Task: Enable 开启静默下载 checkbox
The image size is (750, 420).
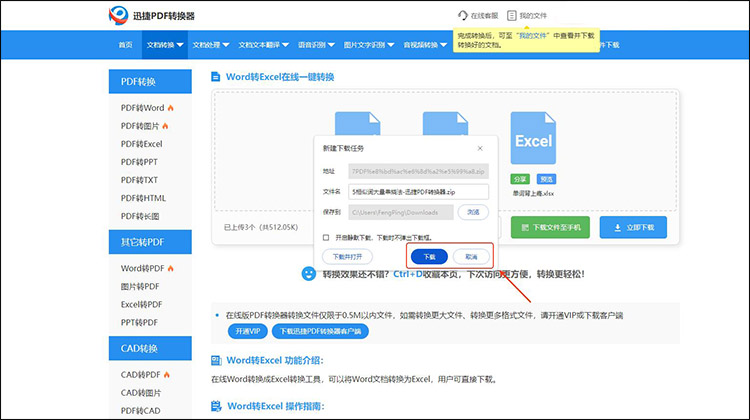Action: coord(326,237)
